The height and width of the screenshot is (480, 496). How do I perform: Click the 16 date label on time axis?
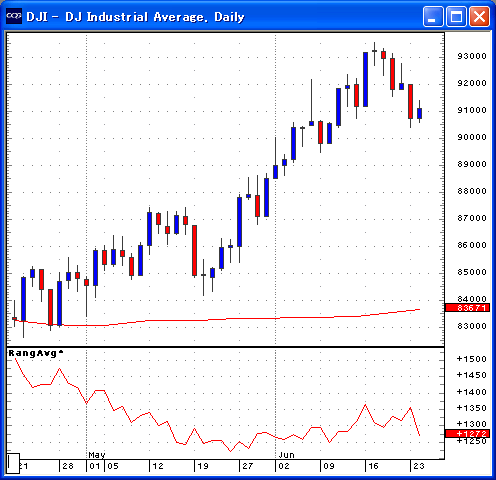pyautogui.click(x=373, y=466)
